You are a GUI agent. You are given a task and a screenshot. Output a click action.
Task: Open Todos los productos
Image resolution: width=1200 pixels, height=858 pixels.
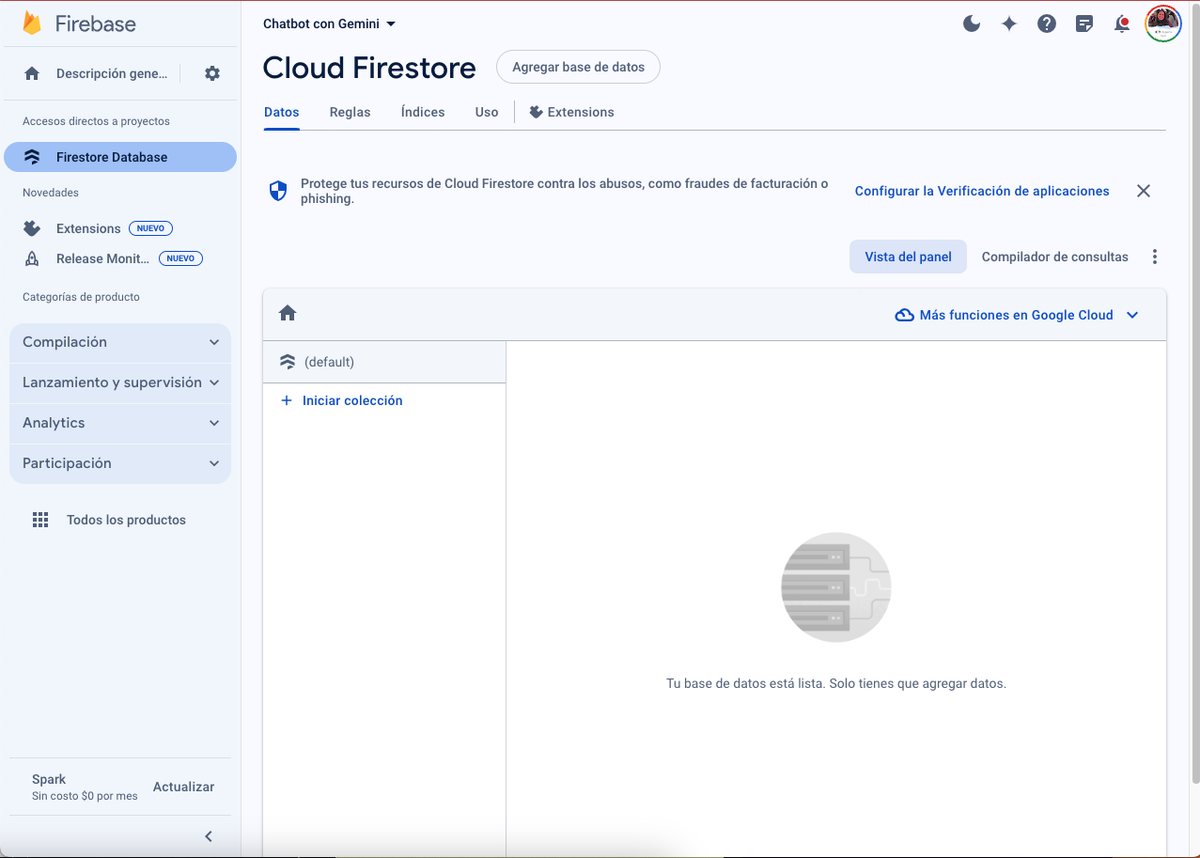click(109, 520)
